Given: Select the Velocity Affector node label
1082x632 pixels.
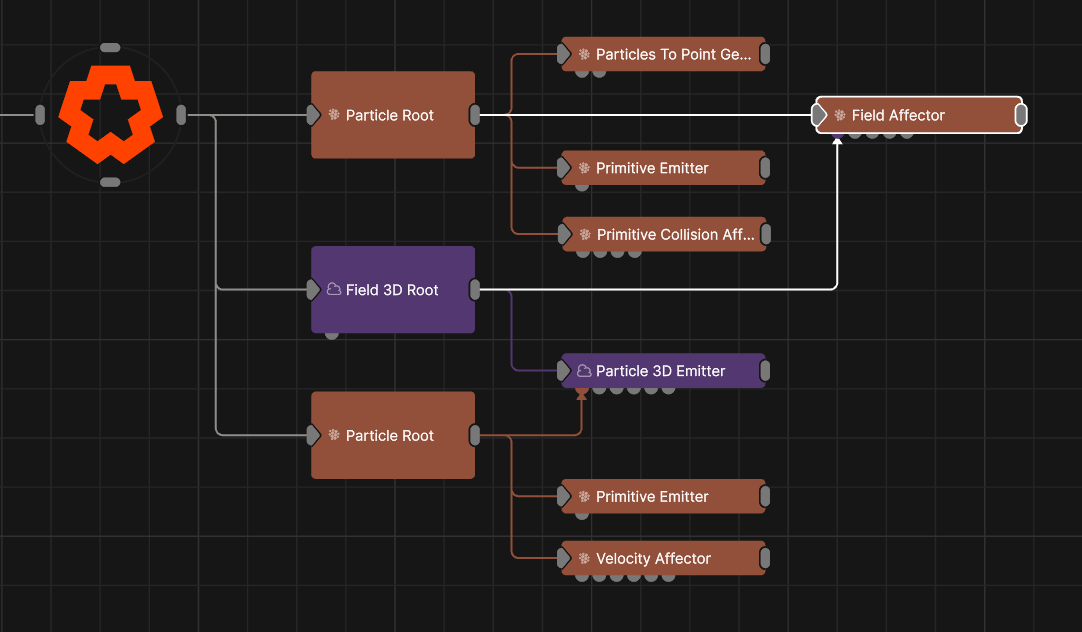Looking at the screenshot, I should tap(653, 559).
